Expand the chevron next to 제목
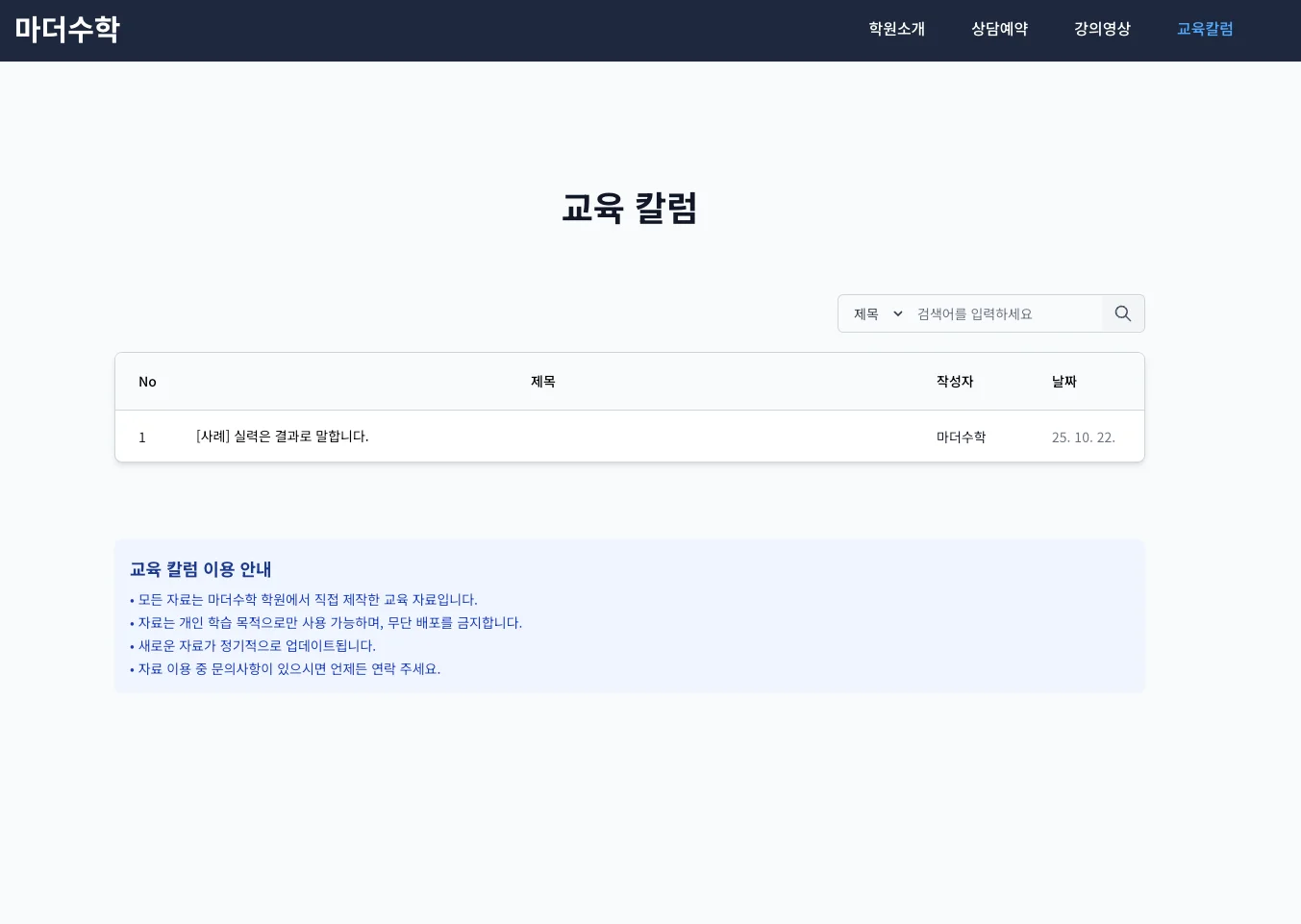The image size is (1301, 924). click(x=897, y=312)
